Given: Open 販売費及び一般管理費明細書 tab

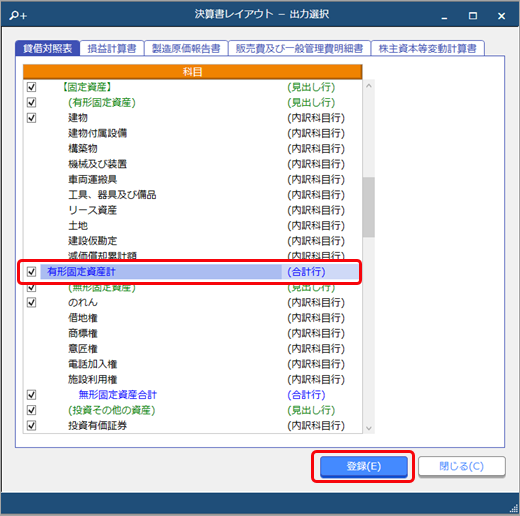Looking at the screenshot, I should click(299, 48).
